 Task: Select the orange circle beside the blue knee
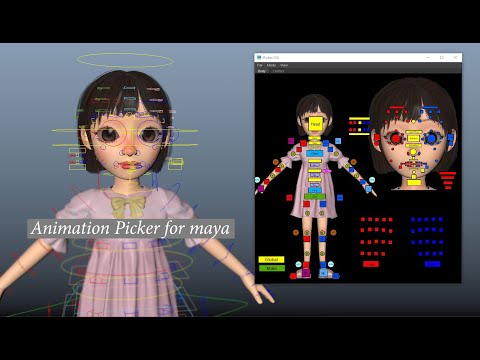pos(333,232)
